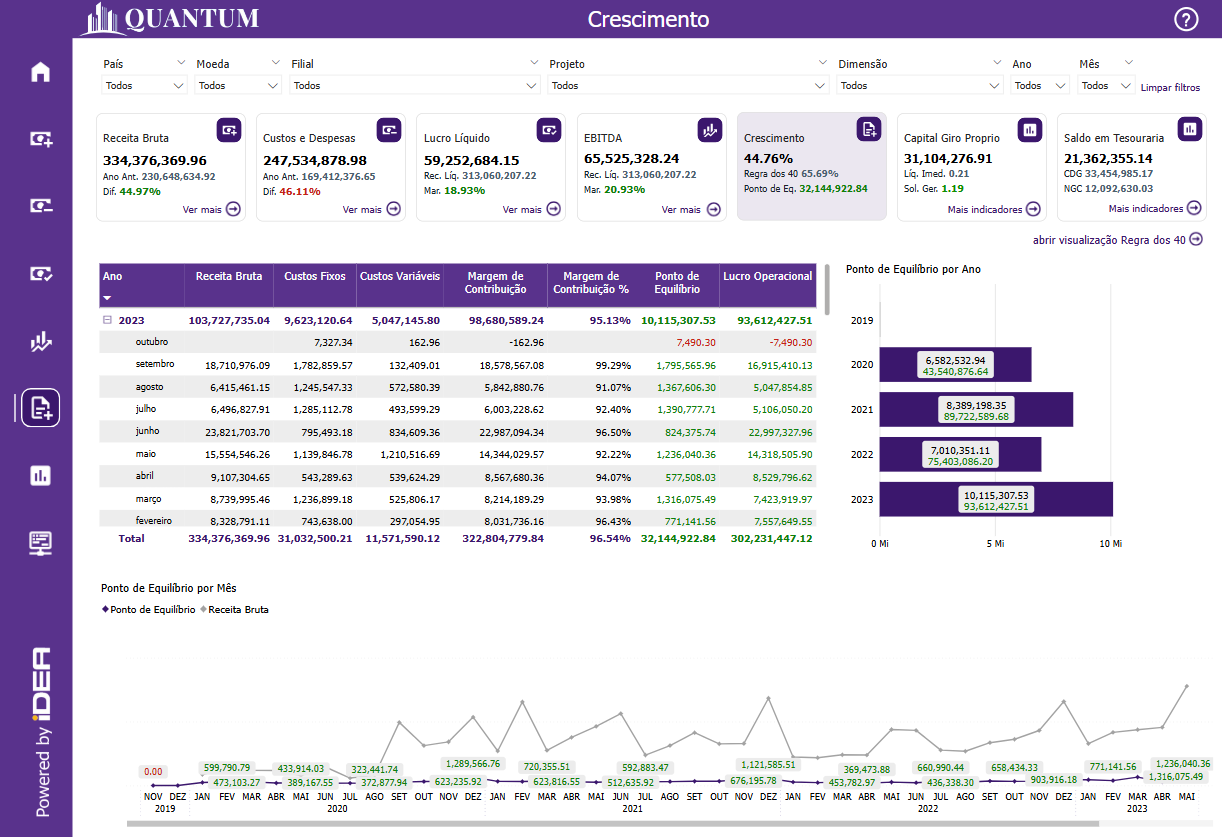Click Ver mais on Receita Bruta card
This screenshot has width=1222, height=837.
pos(212,210)
